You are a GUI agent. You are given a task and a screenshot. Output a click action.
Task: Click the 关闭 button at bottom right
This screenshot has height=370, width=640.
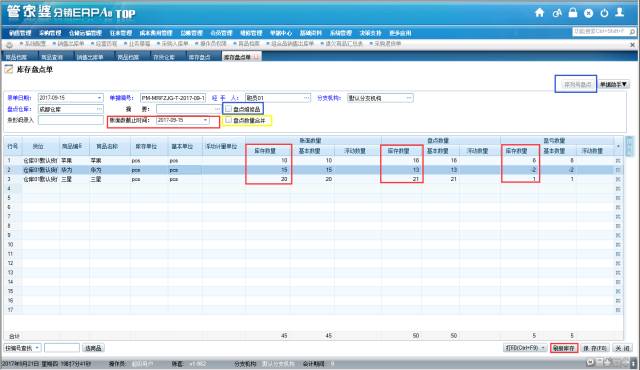(x=622, y=348)
